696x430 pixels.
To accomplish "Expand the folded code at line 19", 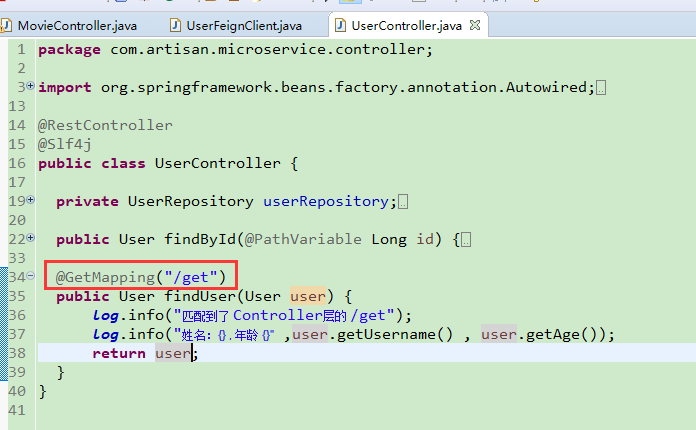I will pyautogui.click(x=30, y=200).
